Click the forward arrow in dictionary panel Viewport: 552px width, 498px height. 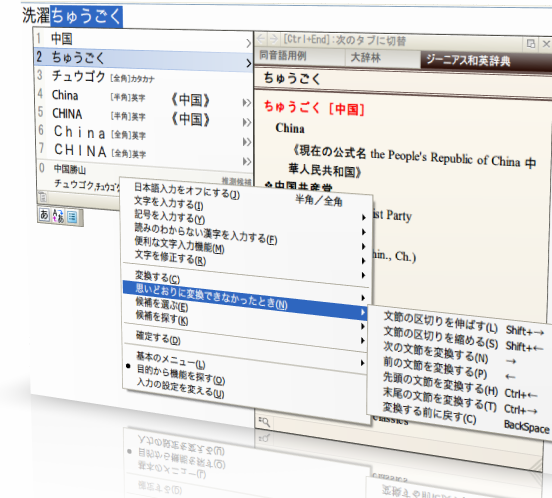(274, 39)
